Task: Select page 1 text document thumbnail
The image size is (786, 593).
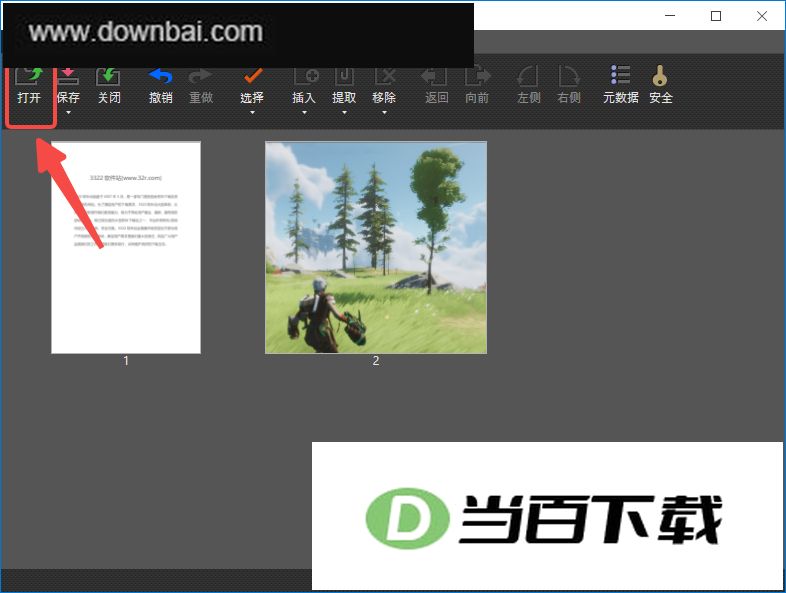Action: tap(126, 248)
